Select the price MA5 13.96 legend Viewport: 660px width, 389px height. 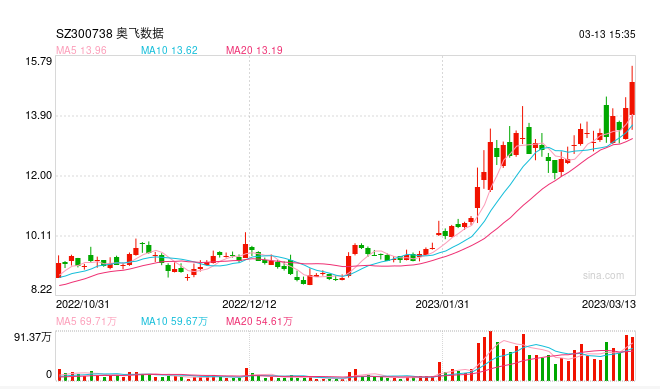point(81,50)
